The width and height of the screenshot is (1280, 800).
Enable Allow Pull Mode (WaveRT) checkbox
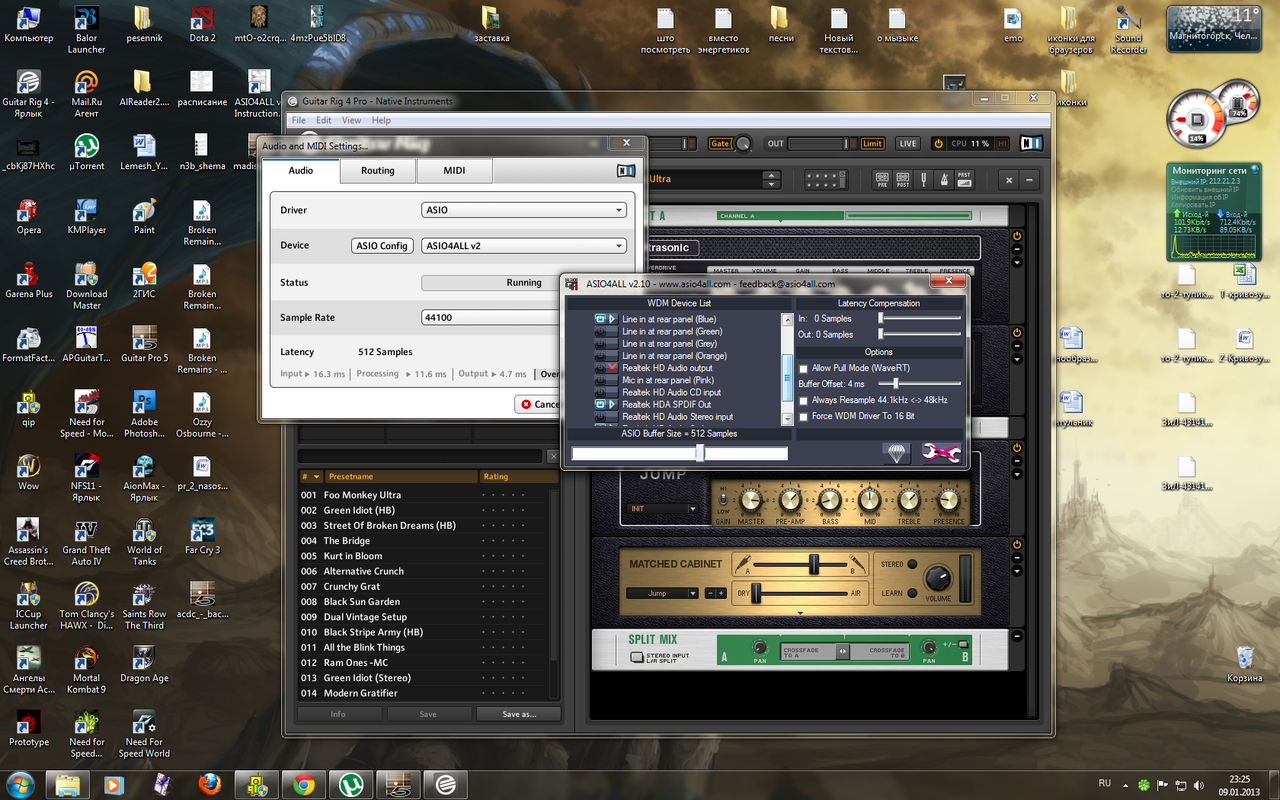click(x=803, y=368)
